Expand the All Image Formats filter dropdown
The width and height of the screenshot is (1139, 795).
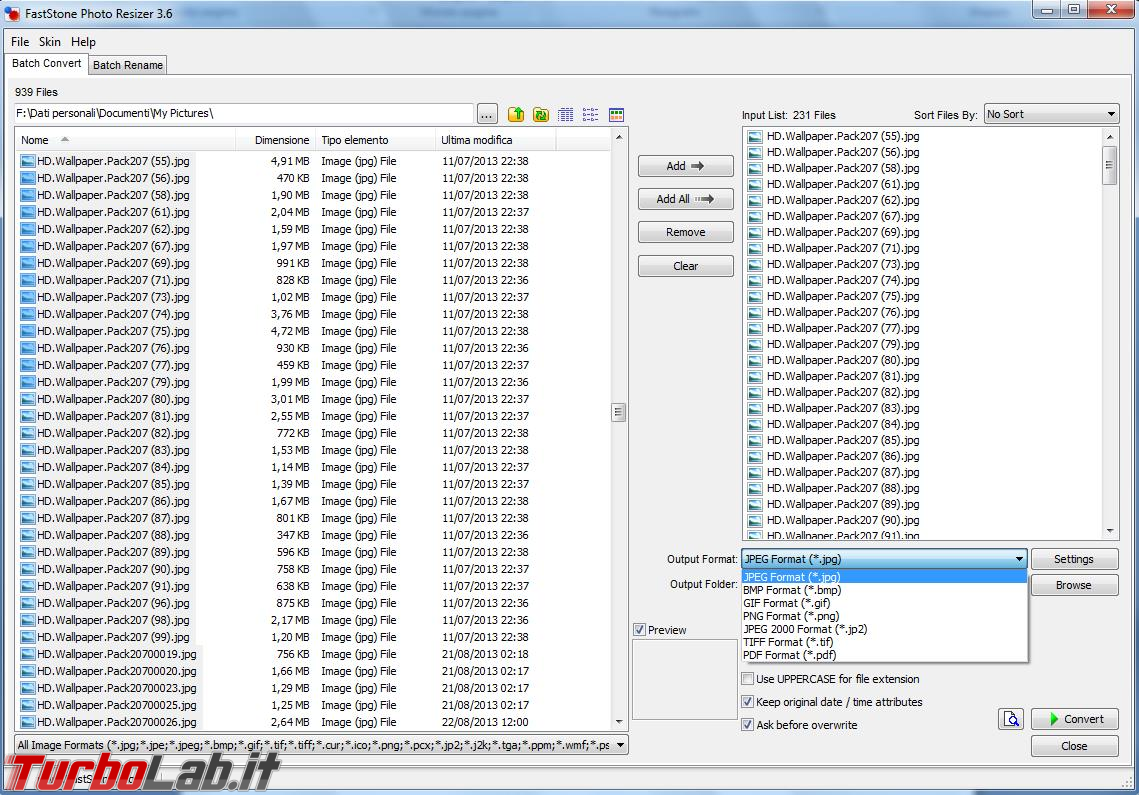[x=620, y=745]
